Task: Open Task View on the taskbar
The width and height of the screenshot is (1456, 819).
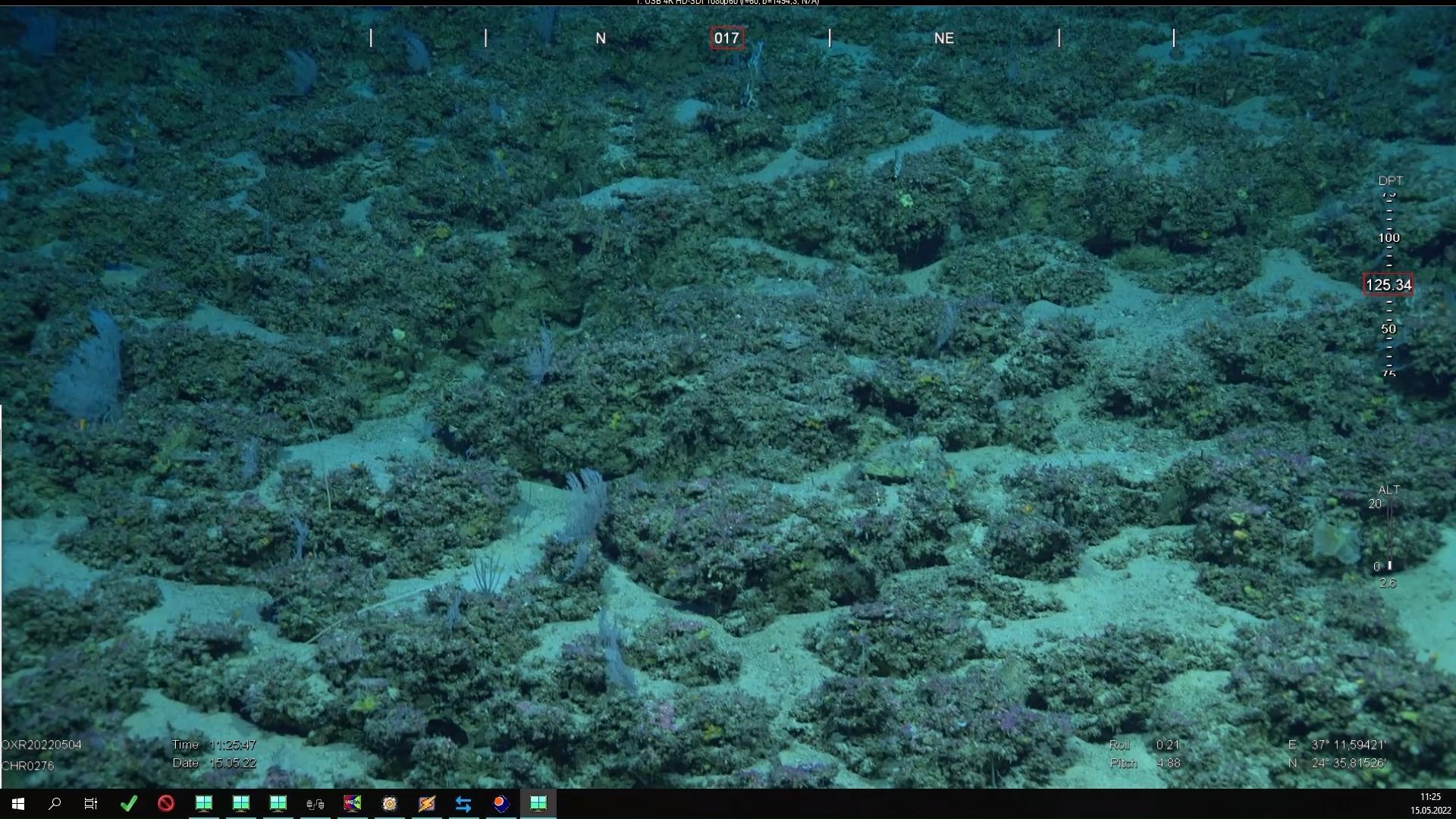Action: 91,804
